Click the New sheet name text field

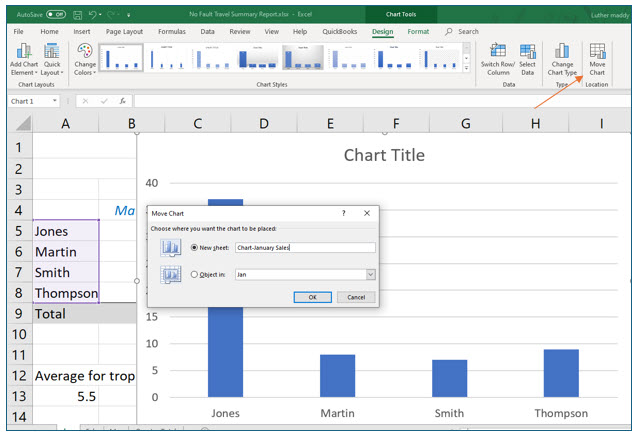coord(305,247)
